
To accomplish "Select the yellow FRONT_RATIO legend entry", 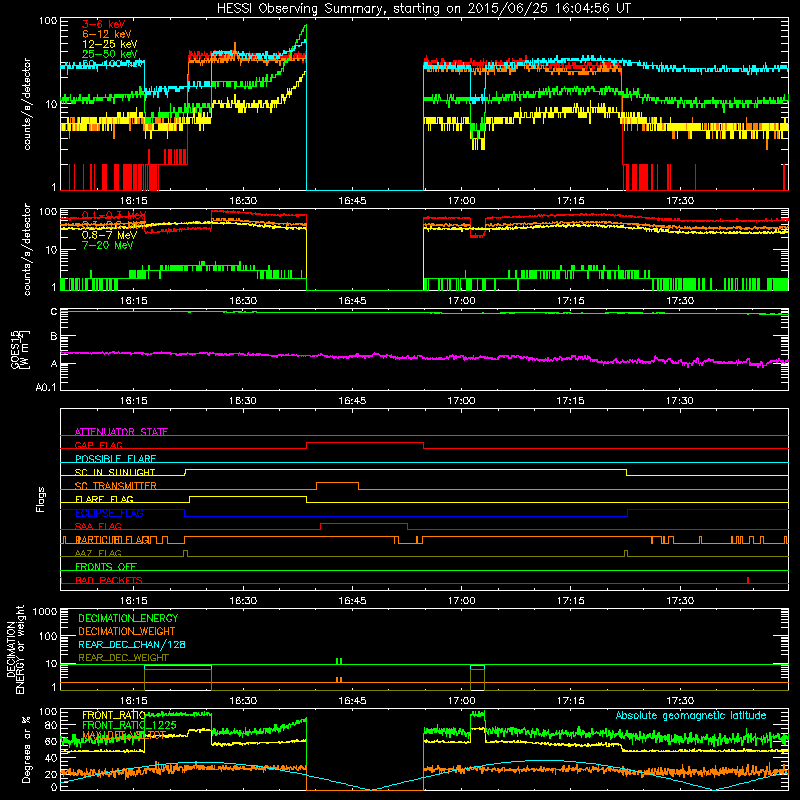I will point(114,715).
